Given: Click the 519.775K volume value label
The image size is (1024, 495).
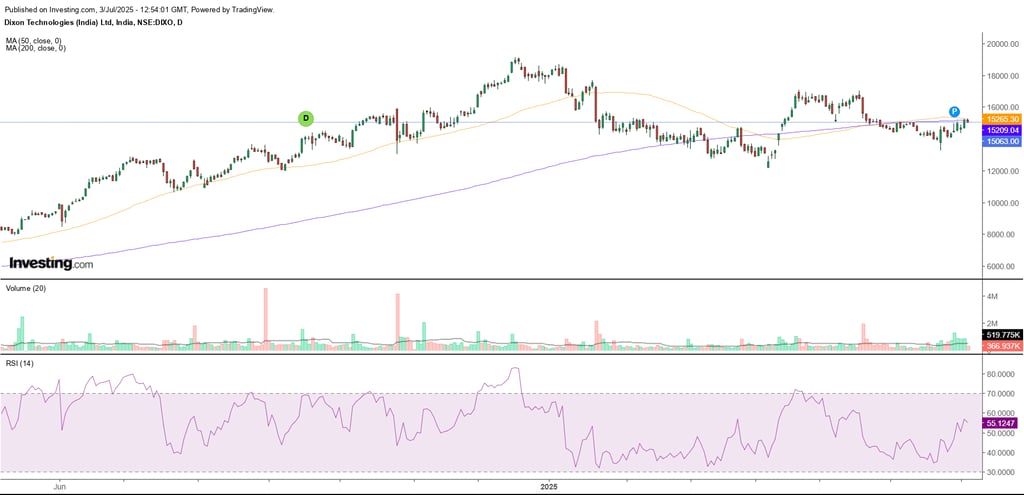Looking at the screenshot, I should coord(1000,335).
